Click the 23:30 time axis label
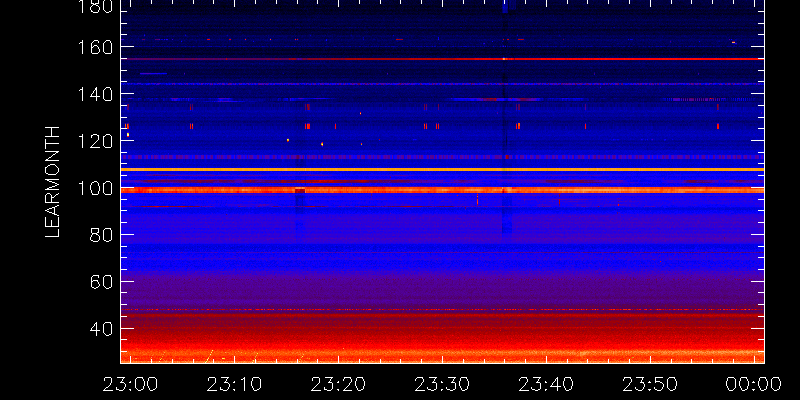Image resolution: width=800 pixels, height=400 pixels. [x=442, y=384]
